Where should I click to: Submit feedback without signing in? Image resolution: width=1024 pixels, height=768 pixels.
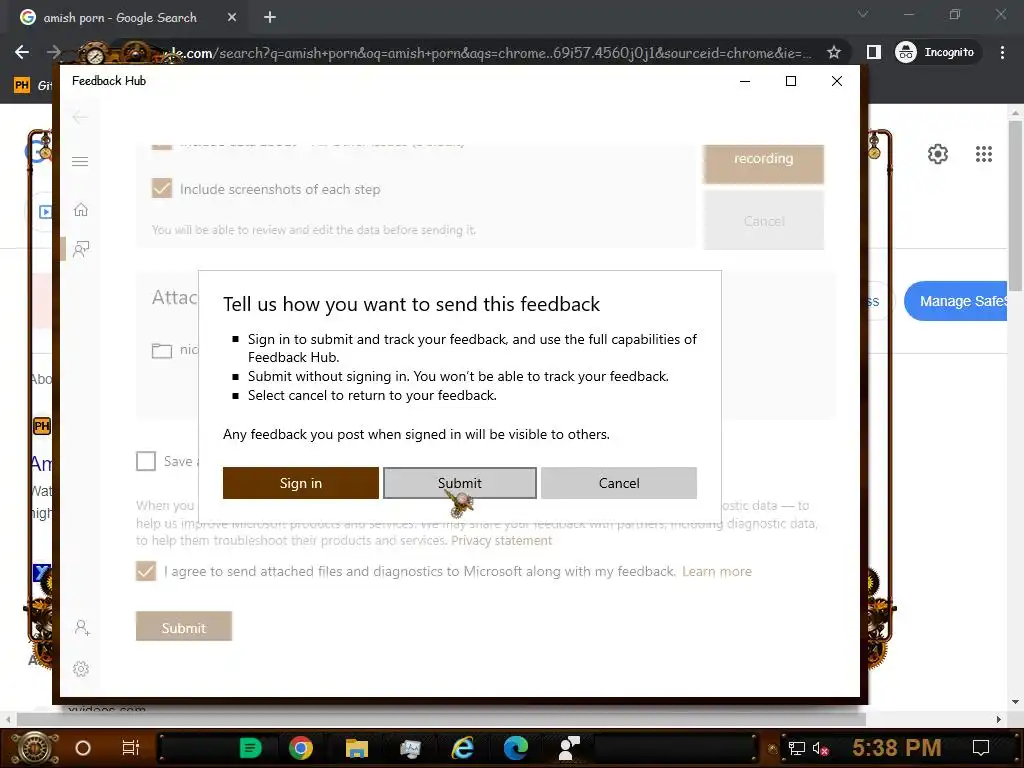[x=460, y=483]
